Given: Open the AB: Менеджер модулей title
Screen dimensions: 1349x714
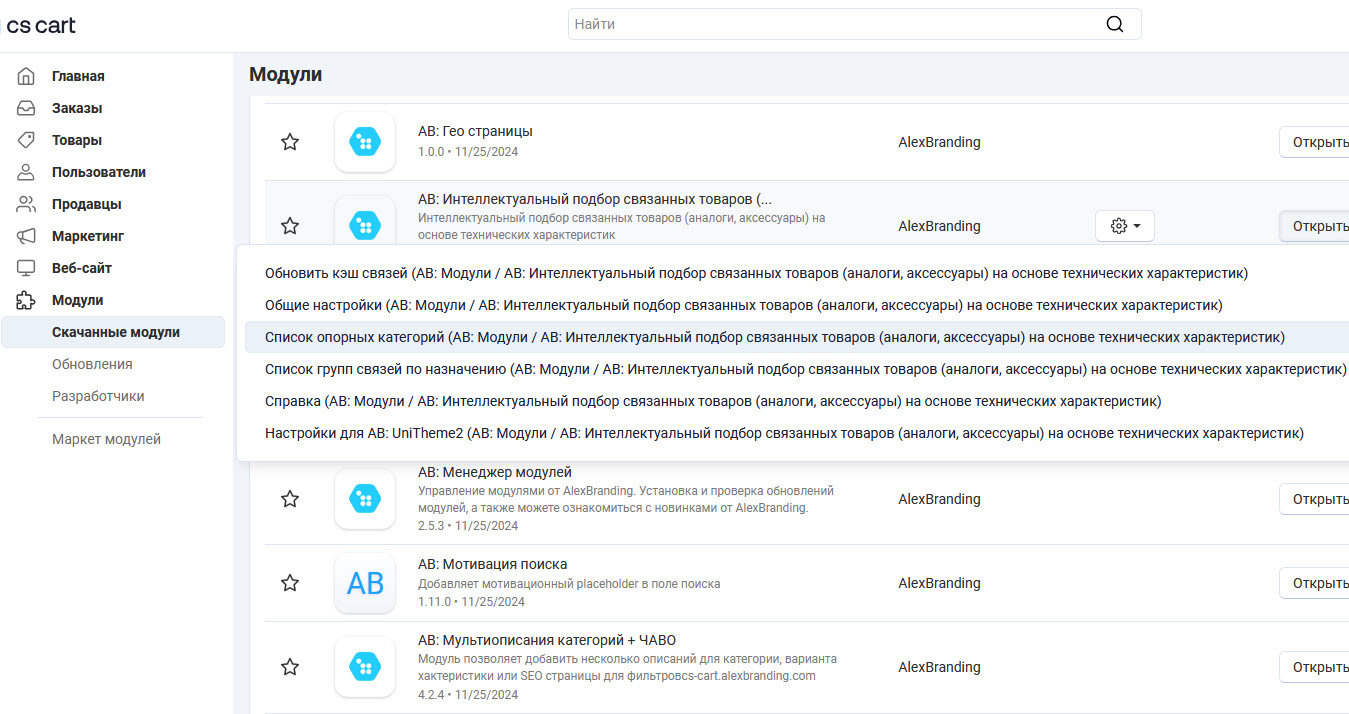Looking at the screenshot, I should tap(495, 472).
